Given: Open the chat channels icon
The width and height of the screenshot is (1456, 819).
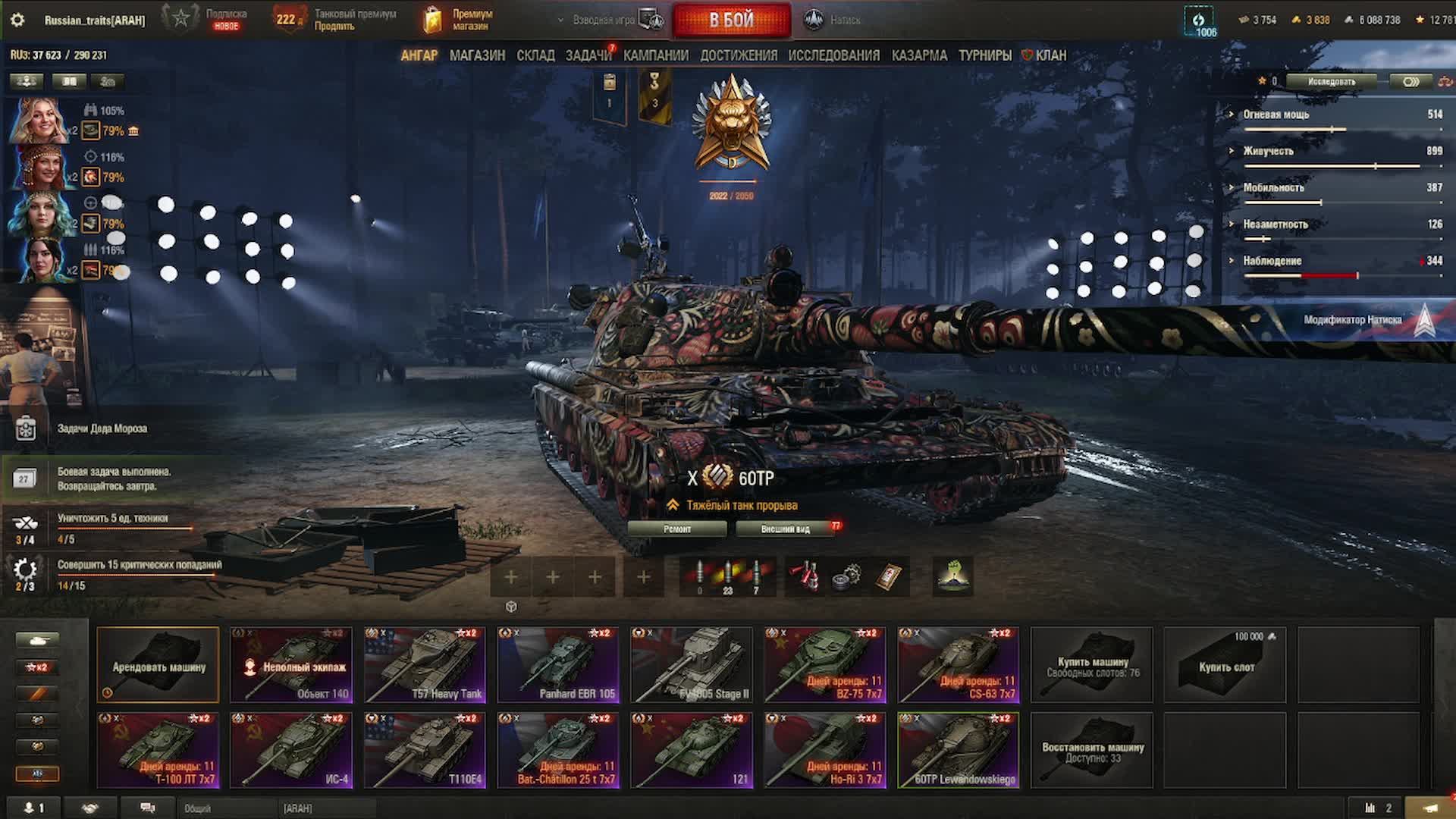Looking at the screenshot, I should click(x=148, y=808).
